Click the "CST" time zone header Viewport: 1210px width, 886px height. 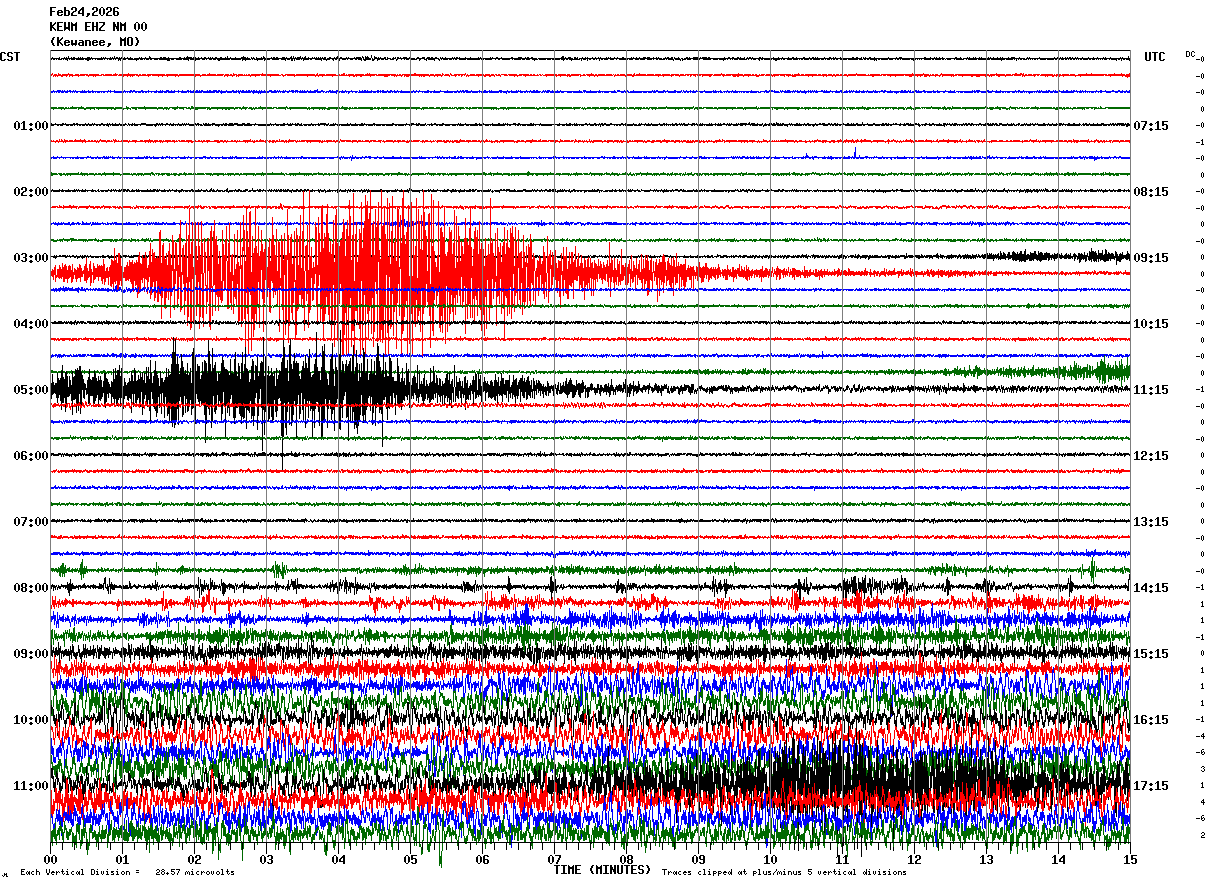pos(10,57)
